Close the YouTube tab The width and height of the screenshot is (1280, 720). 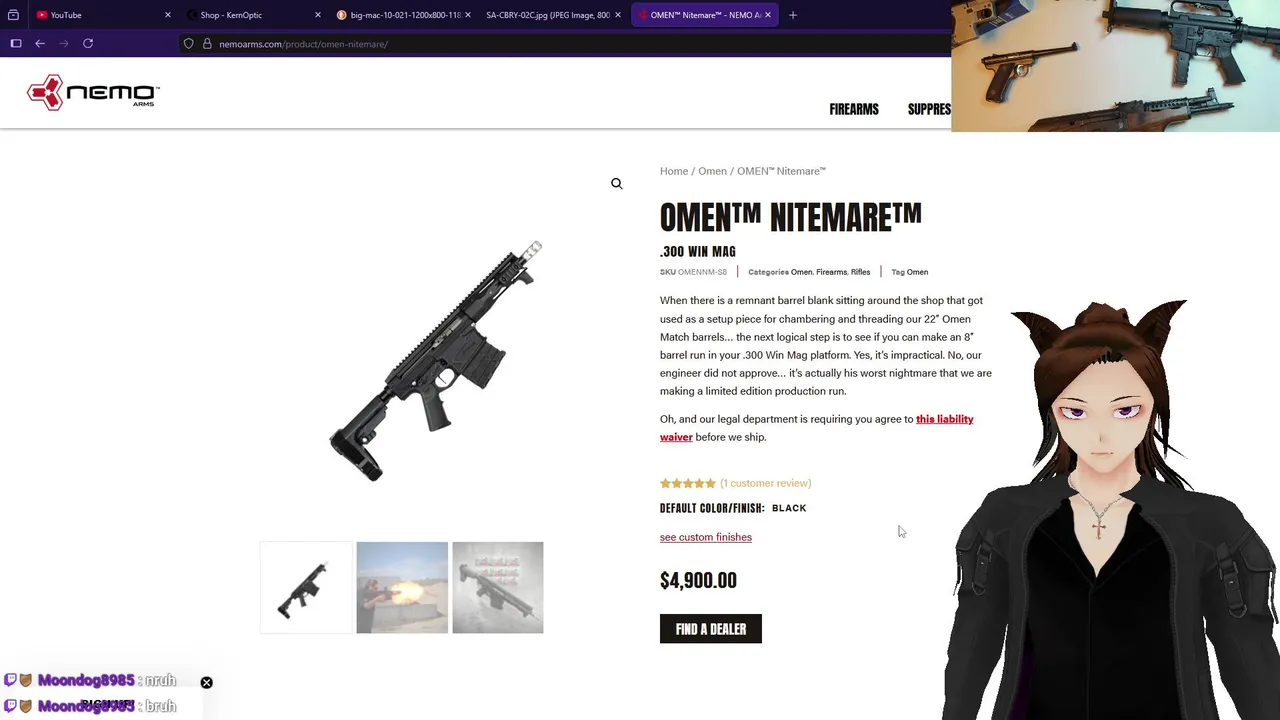tap(167, 15)
